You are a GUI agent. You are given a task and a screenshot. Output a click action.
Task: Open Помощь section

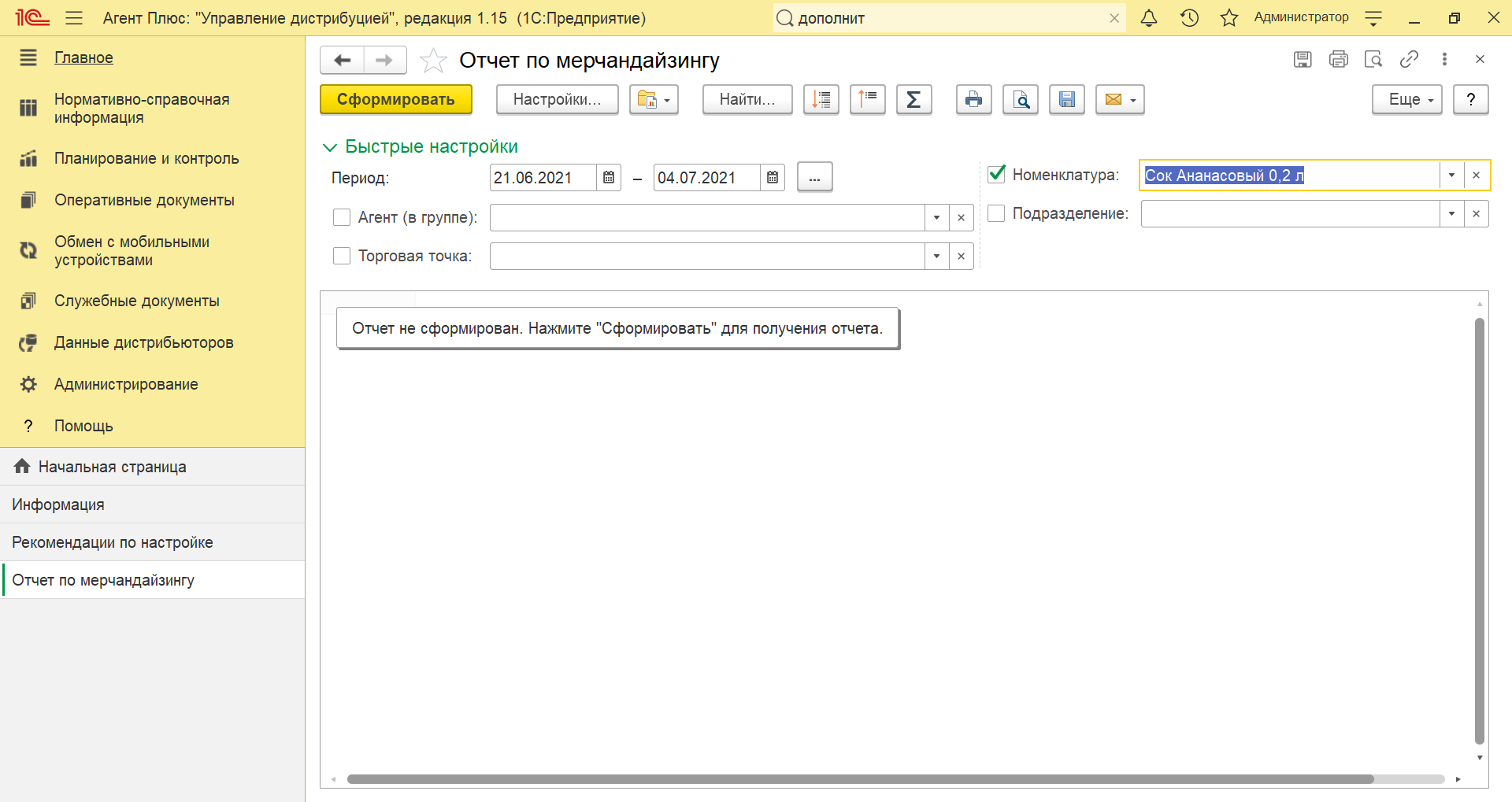coord(83,426)
